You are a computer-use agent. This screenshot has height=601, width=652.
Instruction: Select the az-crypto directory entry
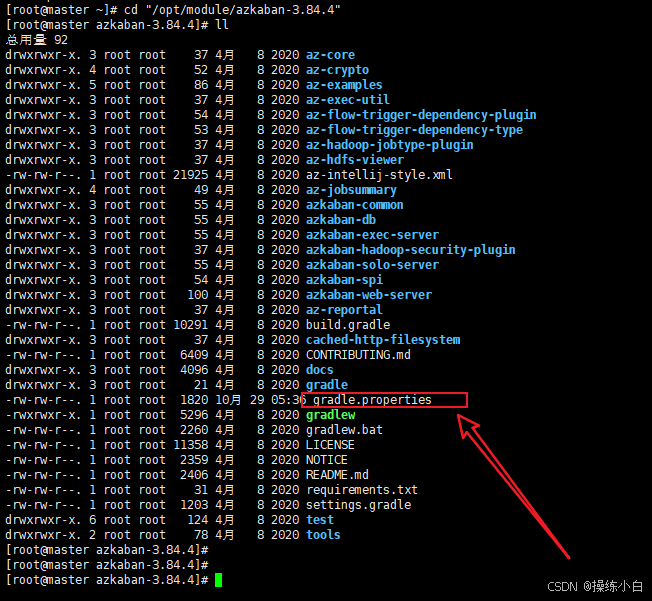tap(337, 70)
